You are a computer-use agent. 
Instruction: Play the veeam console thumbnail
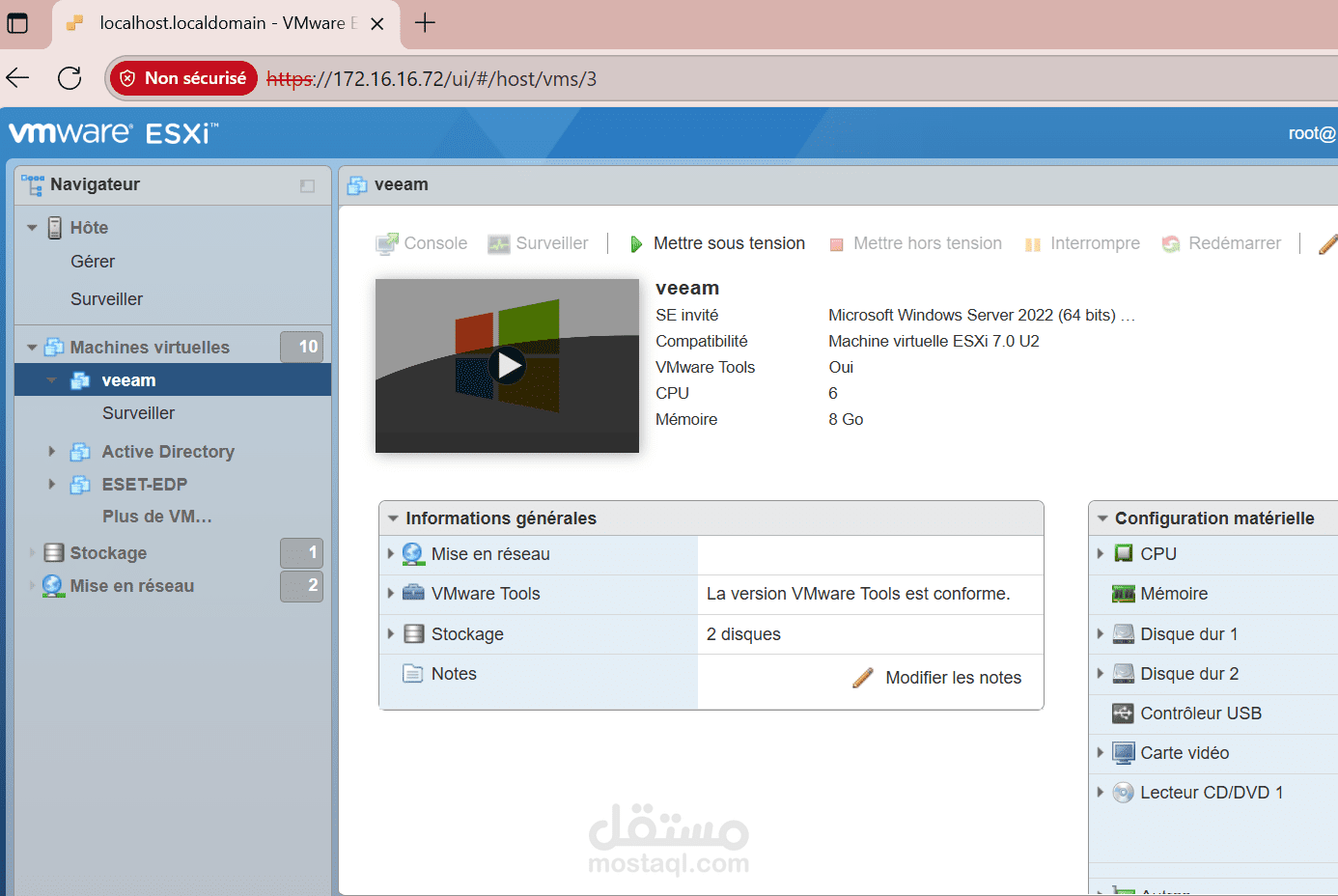(x=507, y=366)
